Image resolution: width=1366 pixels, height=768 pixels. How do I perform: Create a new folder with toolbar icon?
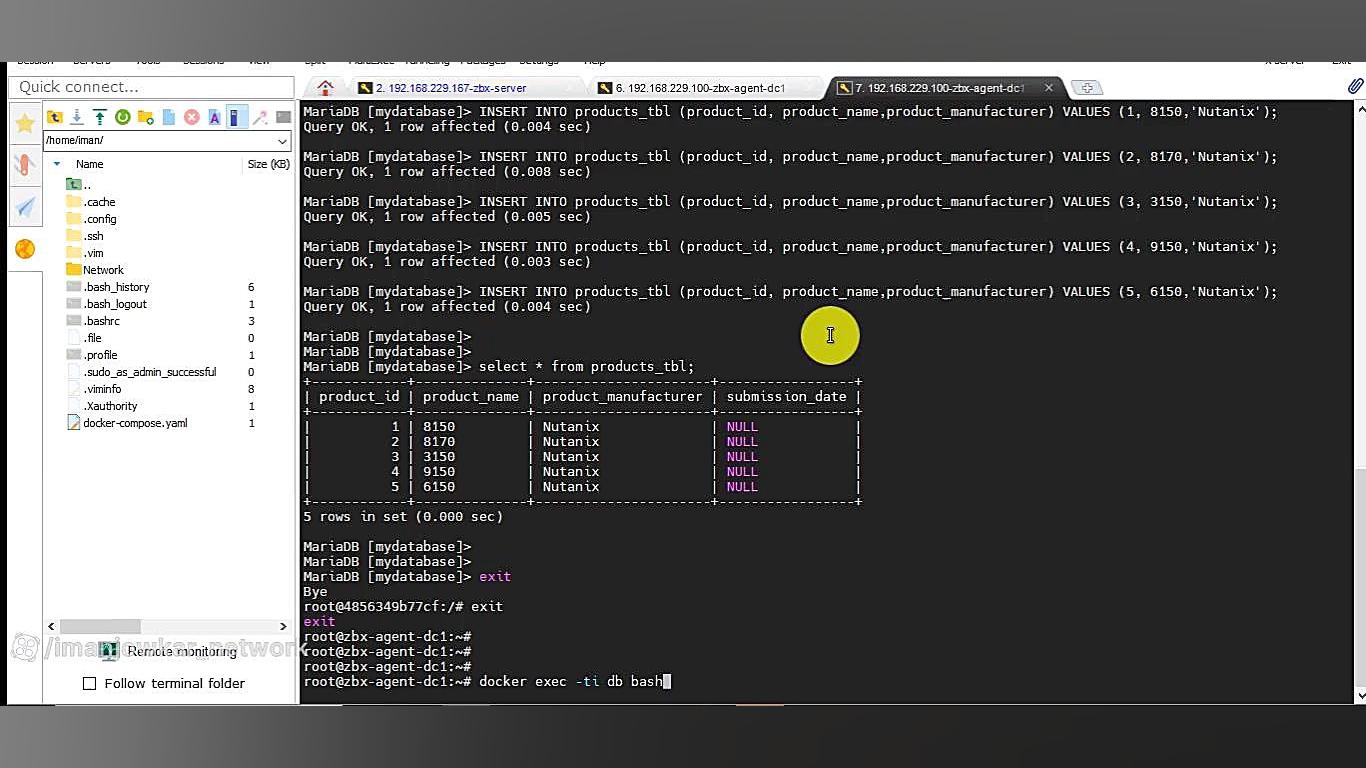point(146,117)
